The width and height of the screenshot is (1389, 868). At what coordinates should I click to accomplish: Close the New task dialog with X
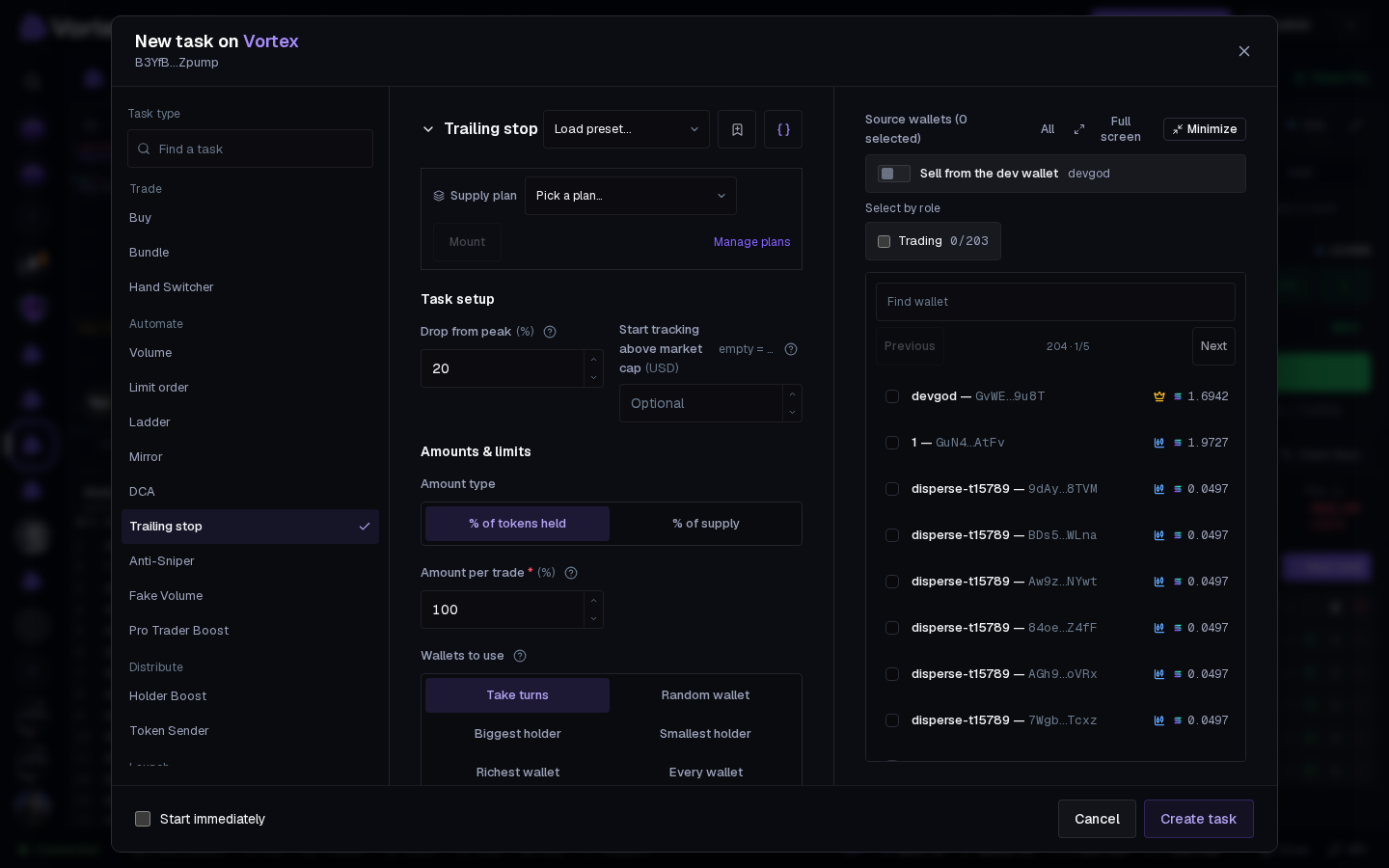tap(1244, 51)
